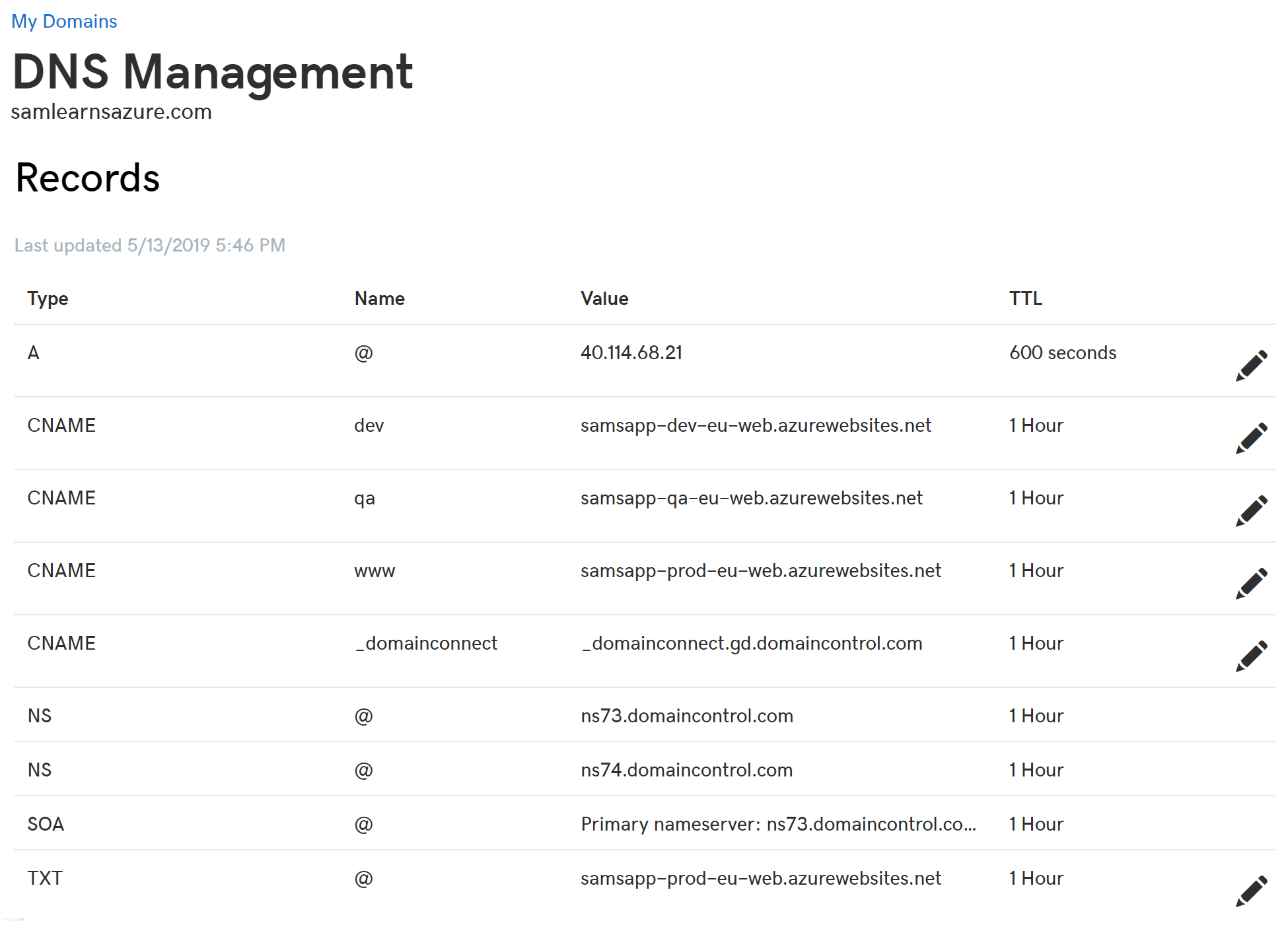
Task: Click the _domainconnect.gd.domaincontrol.com value
Action: 751,643
